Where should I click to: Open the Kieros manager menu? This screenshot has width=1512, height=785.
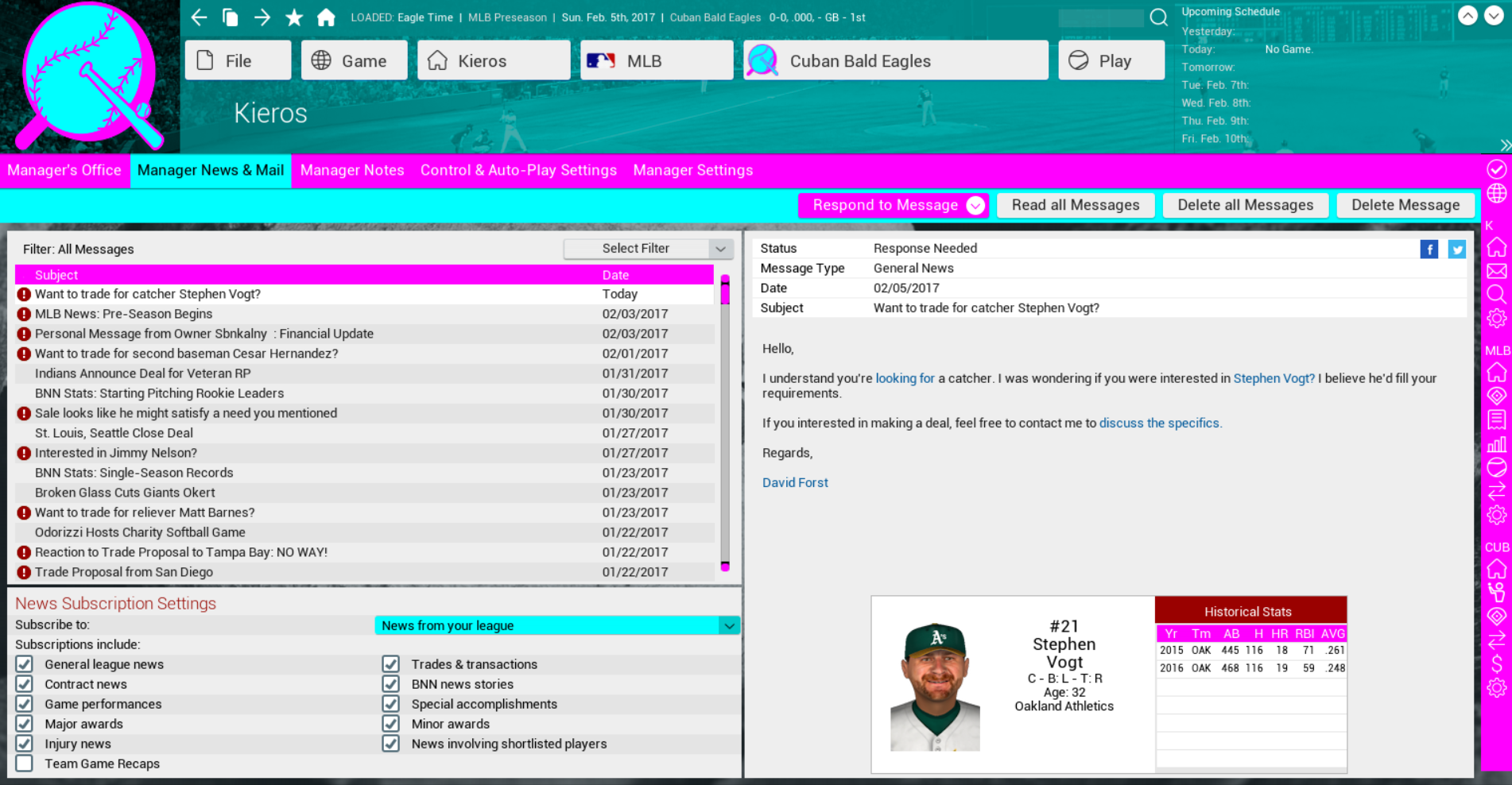pos(494,60)
